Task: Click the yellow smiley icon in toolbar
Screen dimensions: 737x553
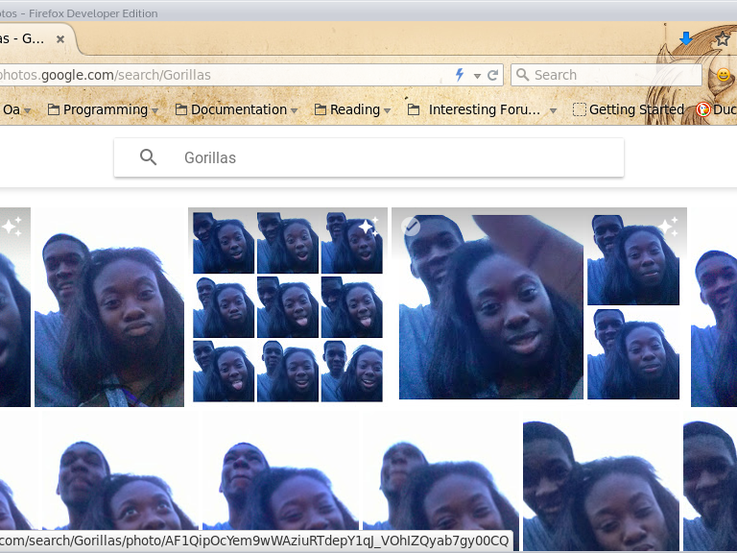Action: point(723,75)
